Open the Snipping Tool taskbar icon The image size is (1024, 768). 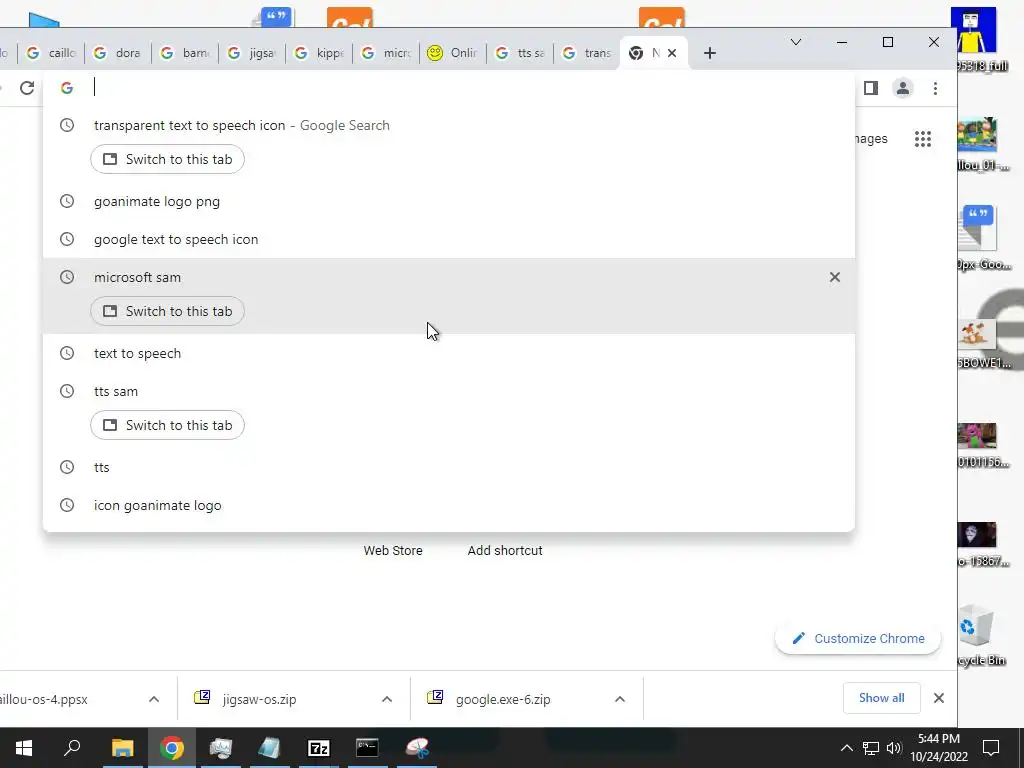pos(417,748)
